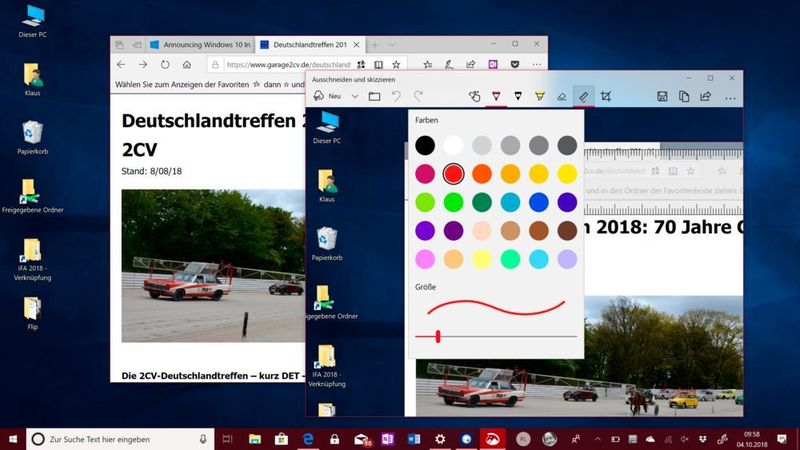
Task: Refresh the page in Edge
Action: pyautogui.click(x=165, y=65)
